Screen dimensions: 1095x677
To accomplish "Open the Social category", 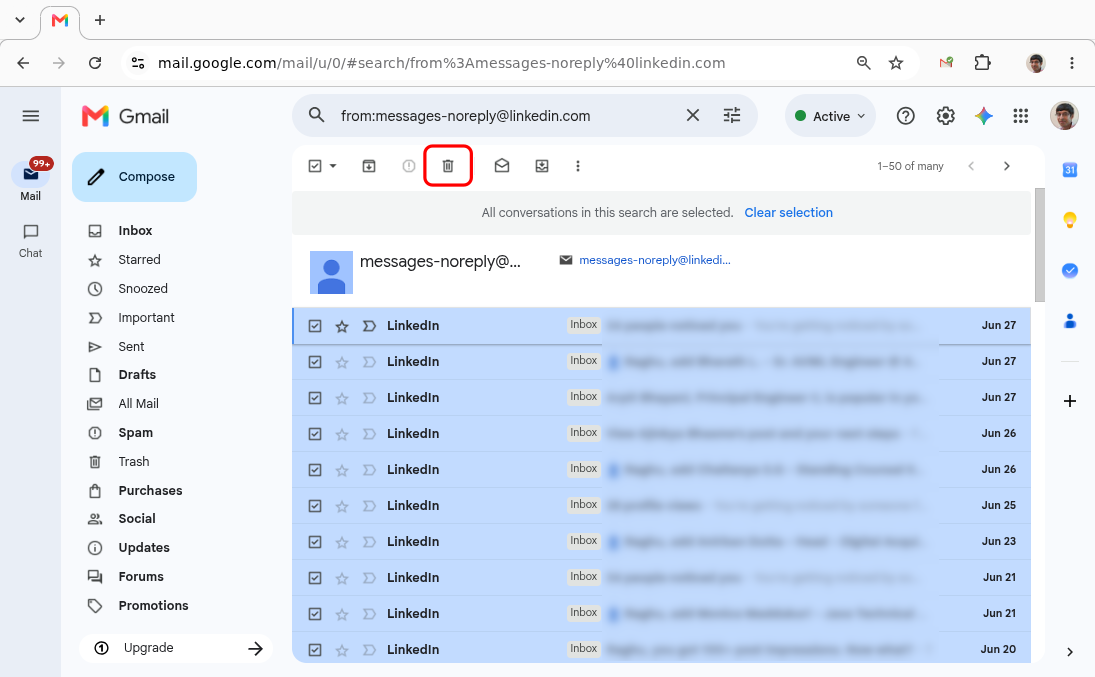I will point(137,519).
